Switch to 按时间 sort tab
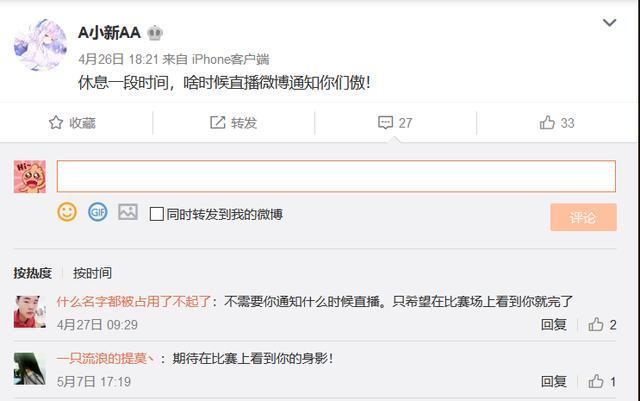The image size is (640, 401). click(92, 273)
